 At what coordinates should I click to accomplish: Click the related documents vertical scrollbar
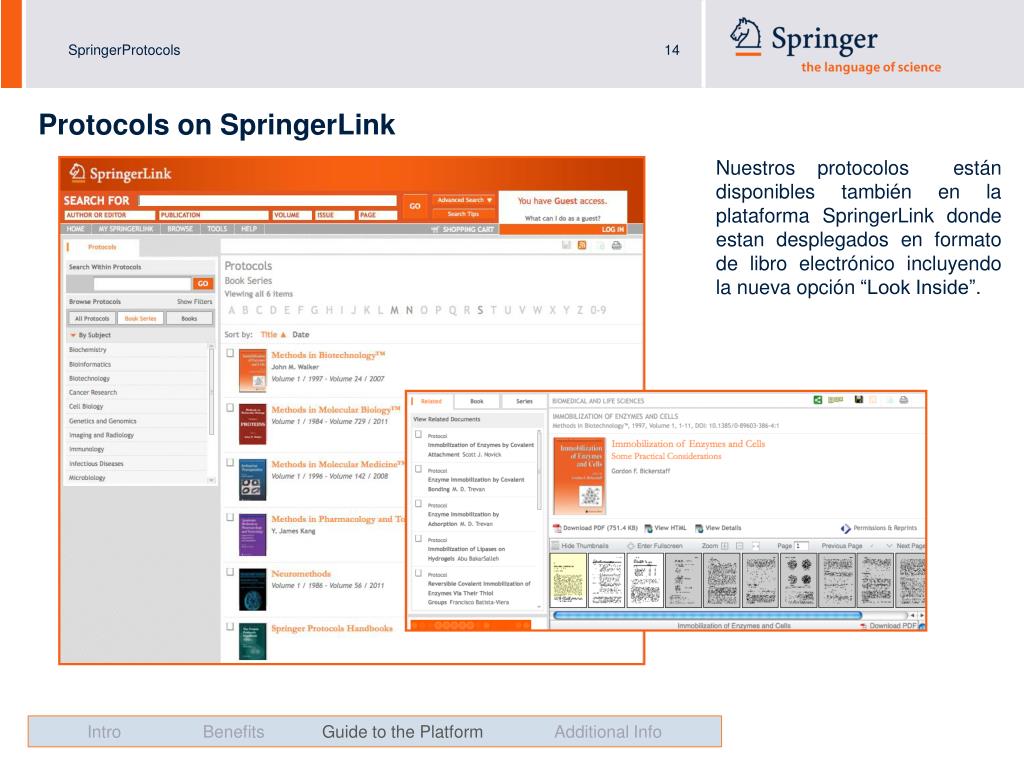pyautogui.click(x=539, y=470)
